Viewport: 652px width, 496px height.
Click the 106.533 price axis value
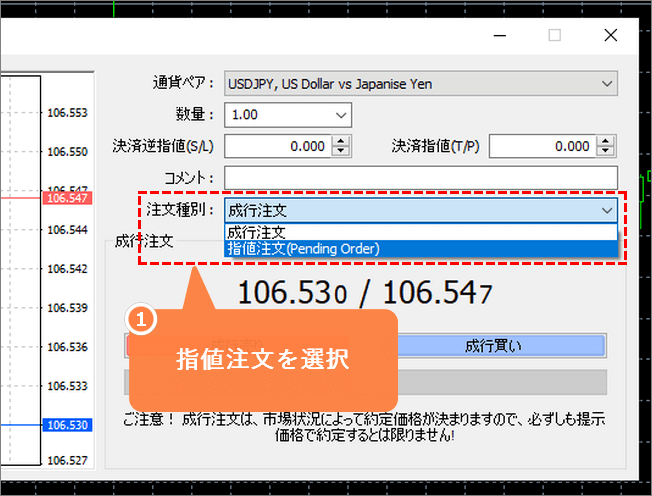pyautogui.click(x=67, y=386)
